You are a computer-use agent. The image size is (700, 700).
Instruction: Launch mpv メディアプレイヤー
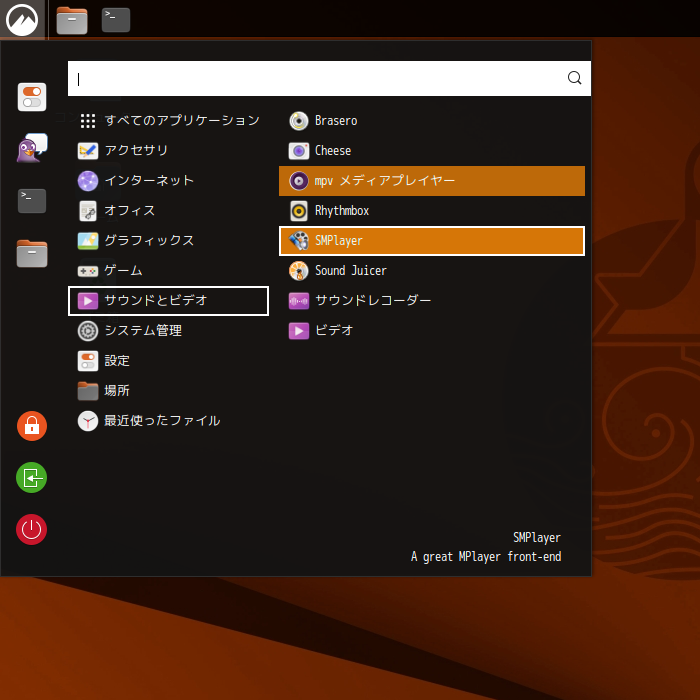tap(432, 181)
